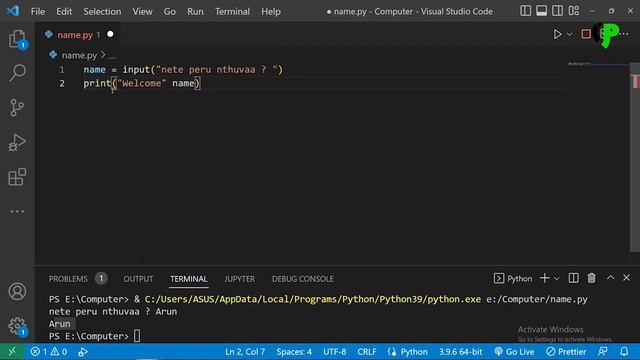Open the Extensions view
640x360 pixels.
click(17, 177)
